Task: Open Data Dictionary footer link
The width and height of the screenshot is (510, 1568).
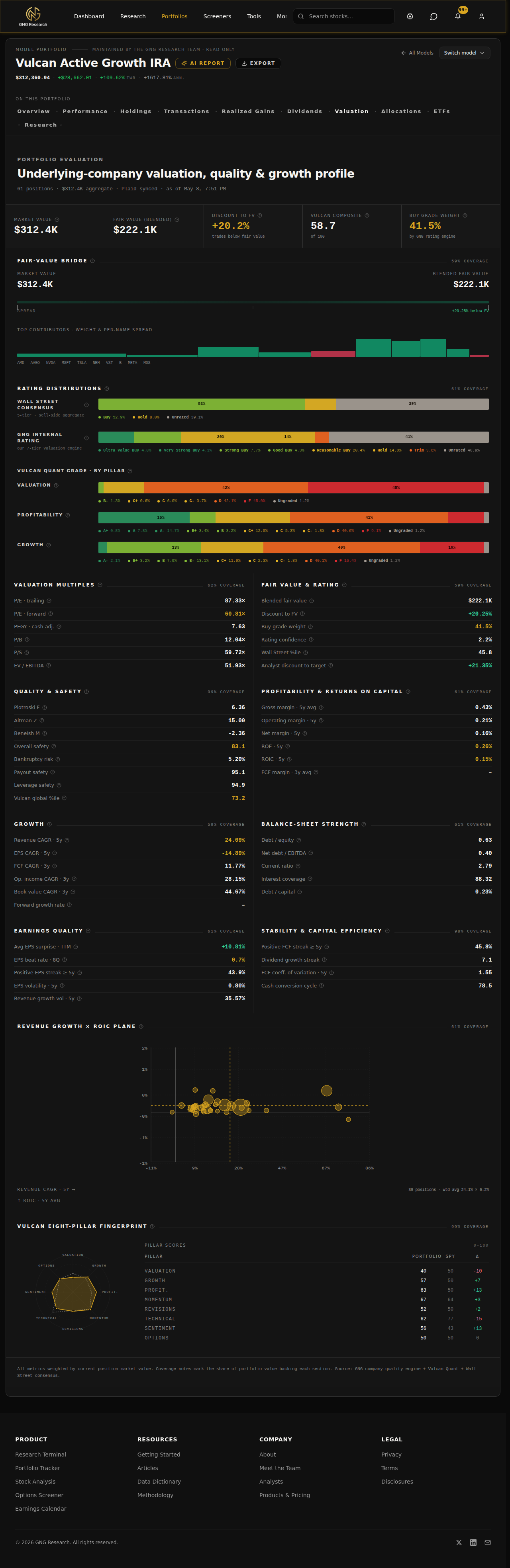Action: coord(159,1482)
